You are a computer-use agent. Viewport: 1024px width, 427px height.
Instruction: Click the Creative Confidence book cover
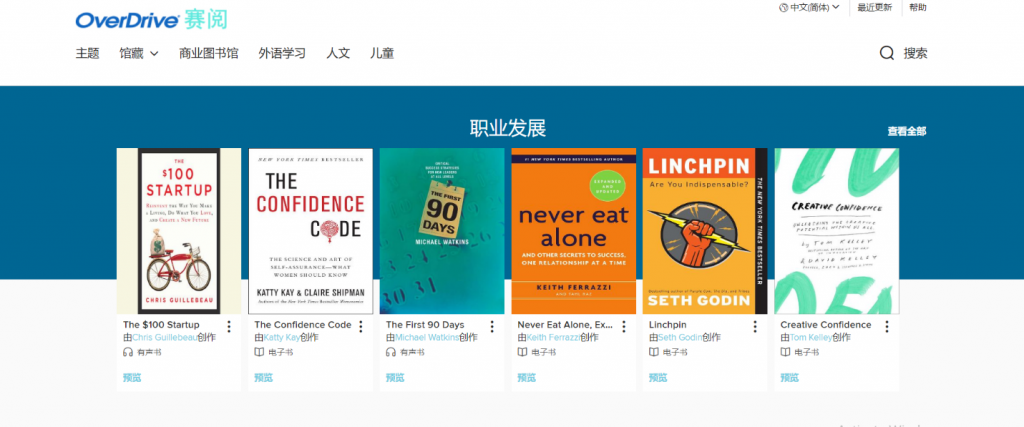click(x=837, y=231)
